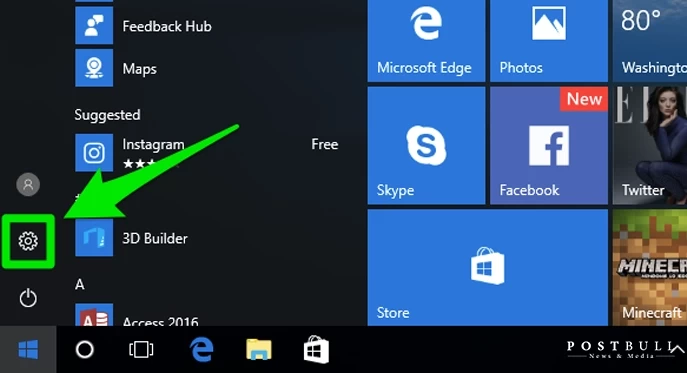
Task: Click the Suggested section heading
Action: [107, 115]
